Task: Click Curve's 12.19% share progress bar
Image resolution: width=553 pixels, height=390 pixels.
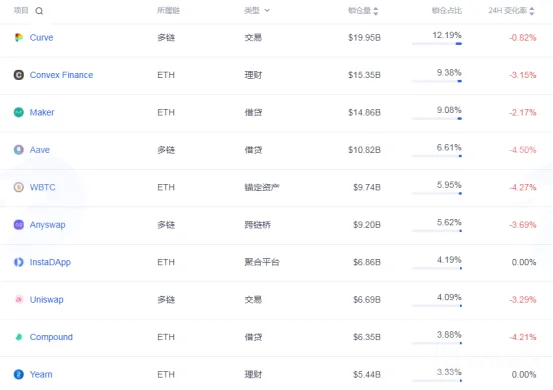Action: [437, 44]
